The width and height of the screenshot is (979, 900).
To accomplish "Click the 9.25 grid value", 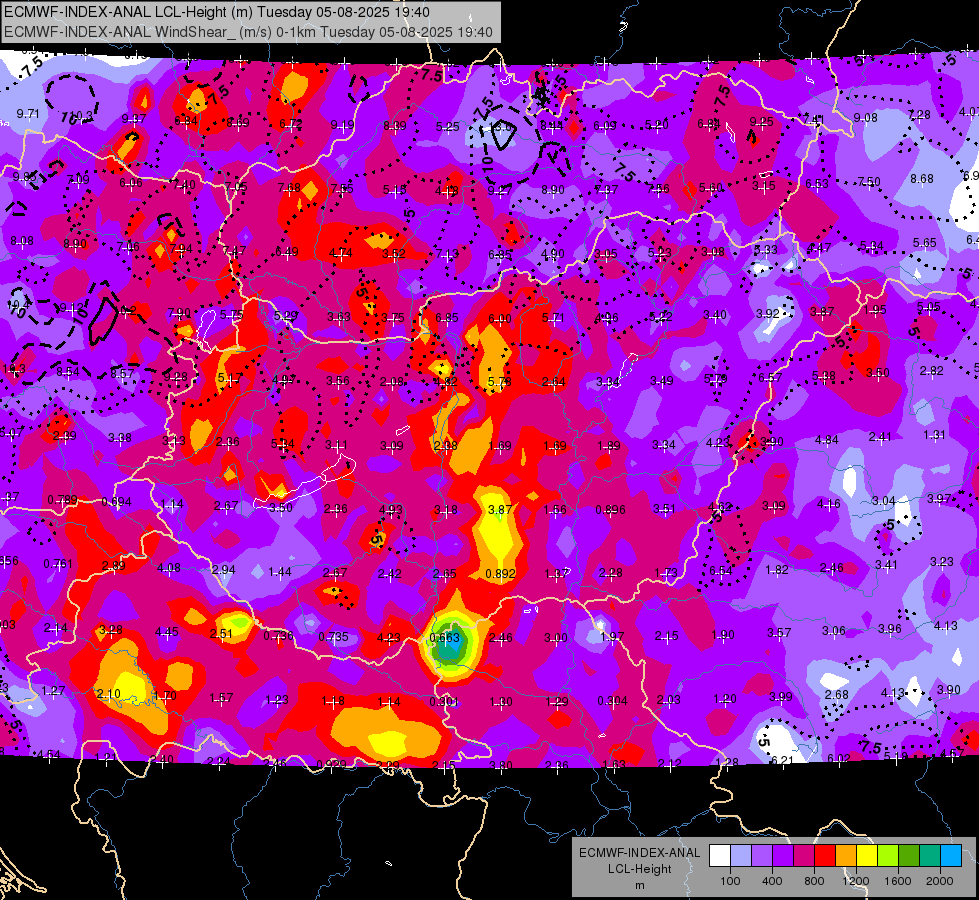I will pyautogui.click(x=762, y=122).
